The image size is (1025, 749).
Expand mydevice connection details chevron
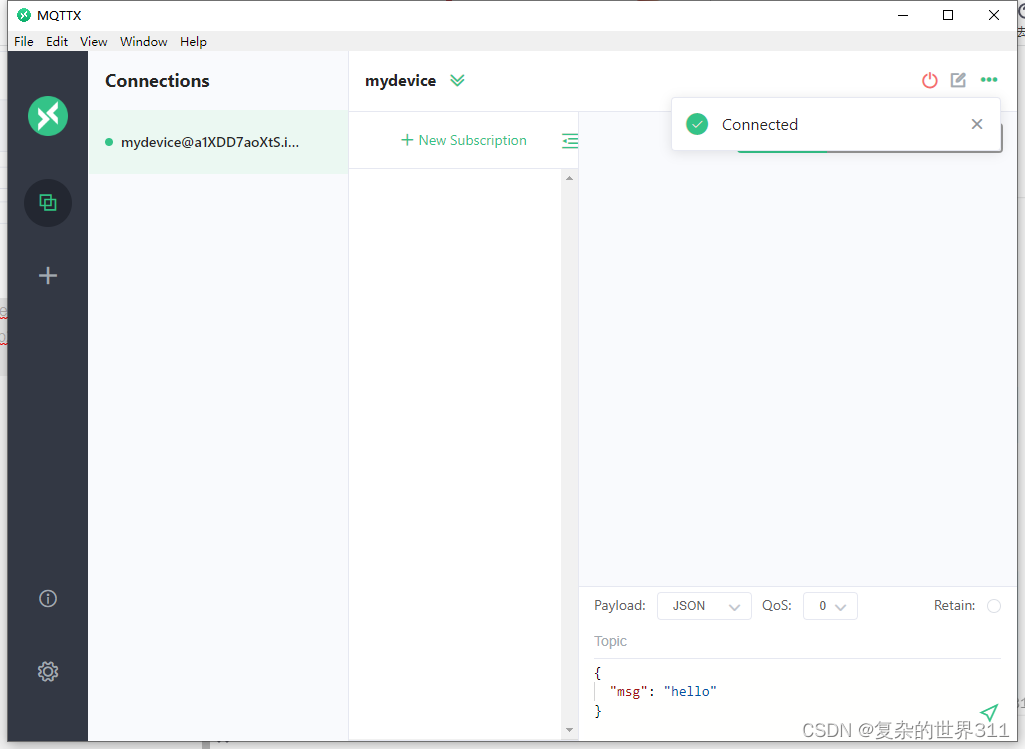458,80
